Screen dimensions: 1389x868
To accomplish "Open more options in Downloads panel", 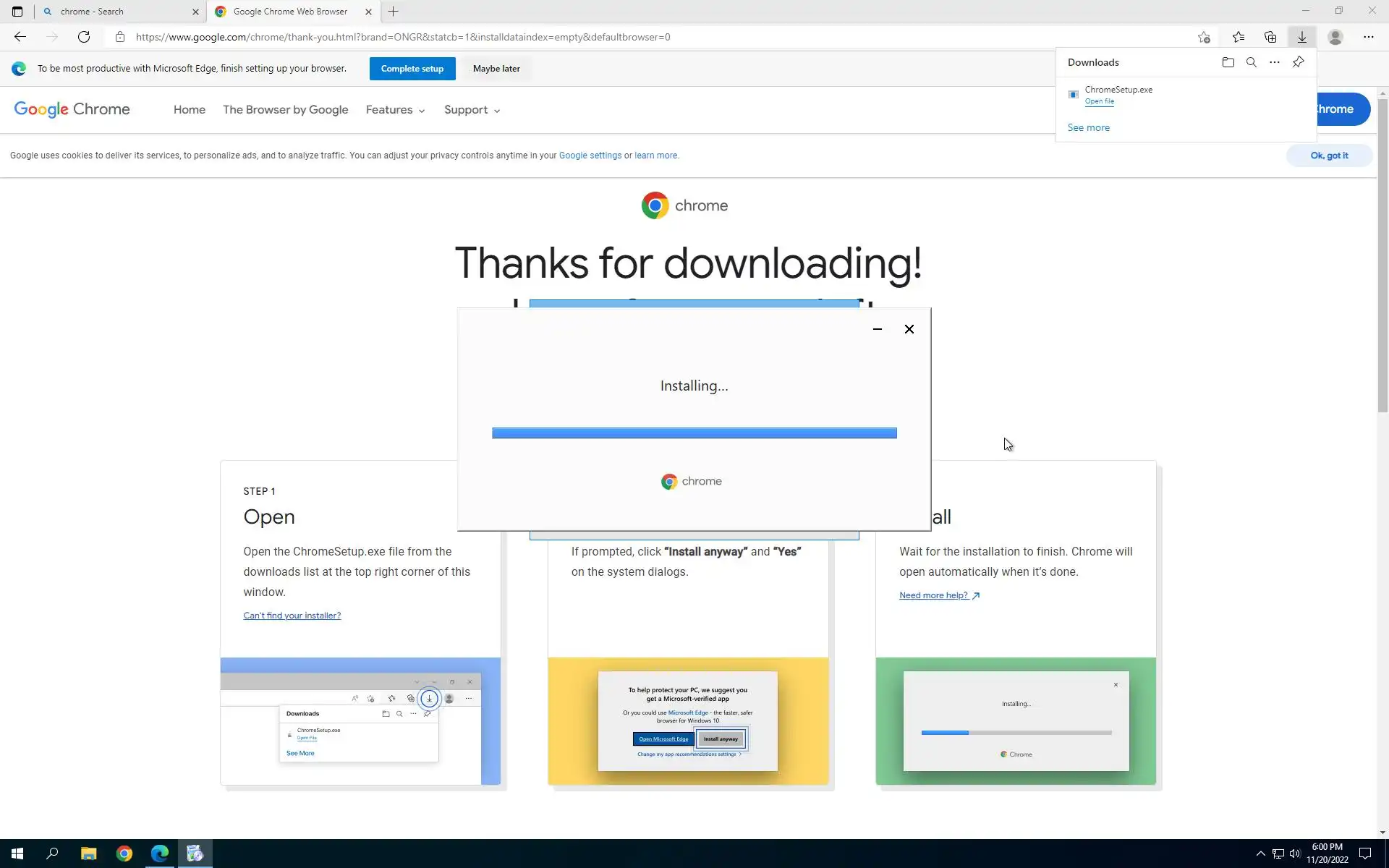I will (1274, 62).
